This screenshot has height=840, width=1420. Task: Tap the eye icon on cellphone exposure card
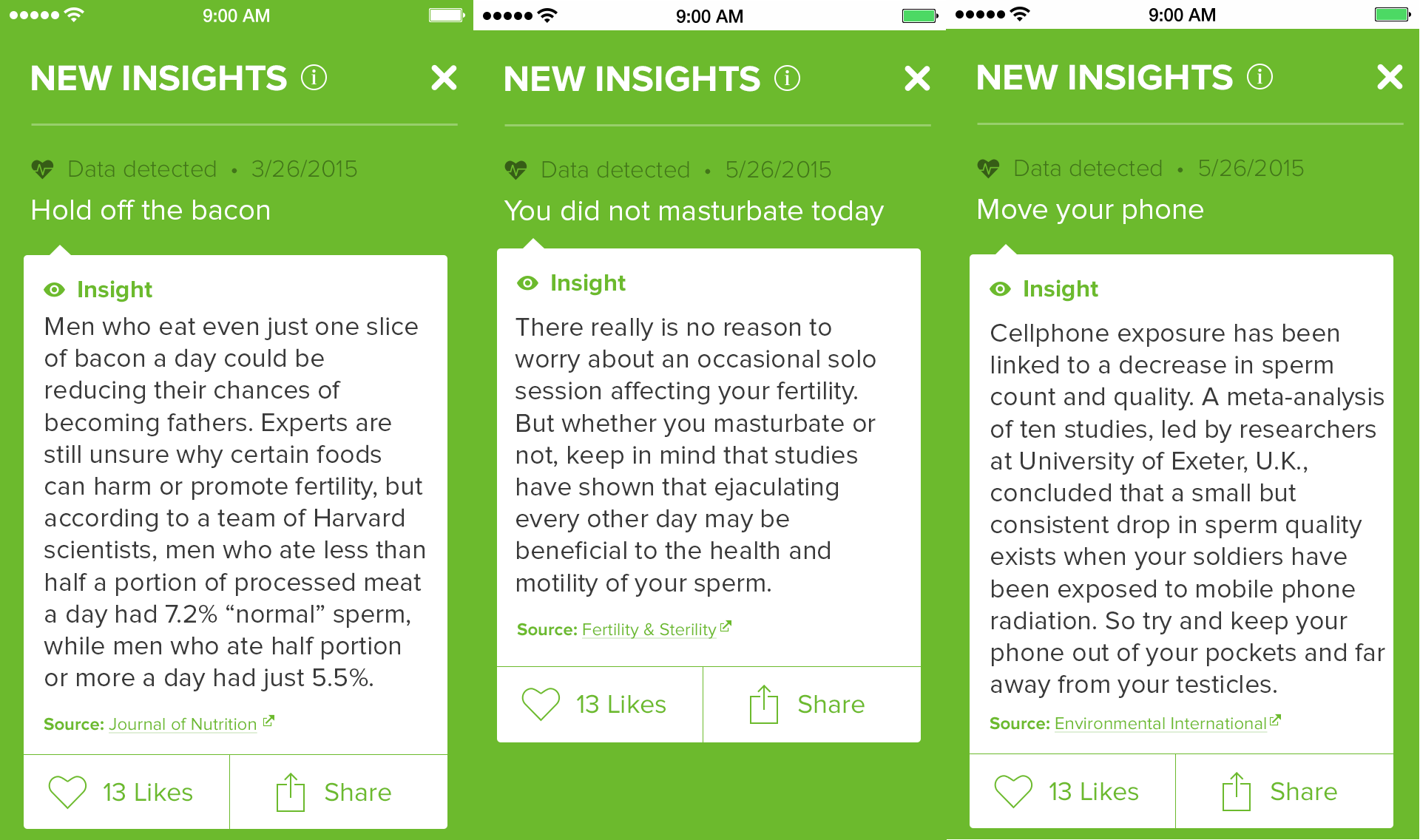point(1000,289)
